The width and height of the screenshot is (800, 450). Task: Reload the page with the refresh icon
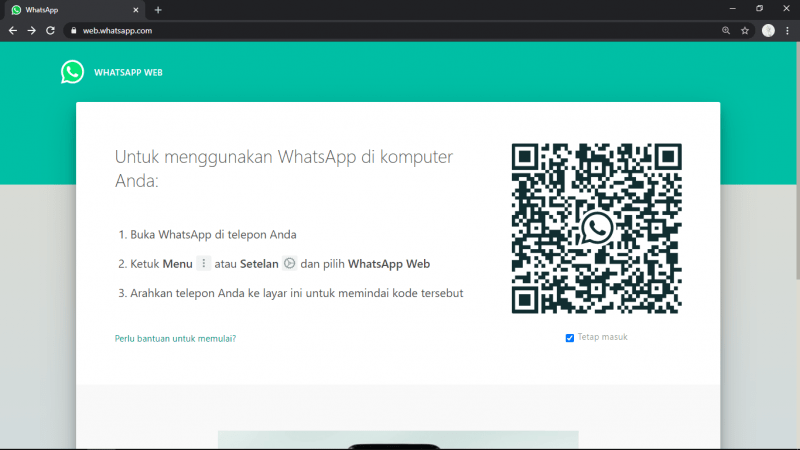(50, 31)
